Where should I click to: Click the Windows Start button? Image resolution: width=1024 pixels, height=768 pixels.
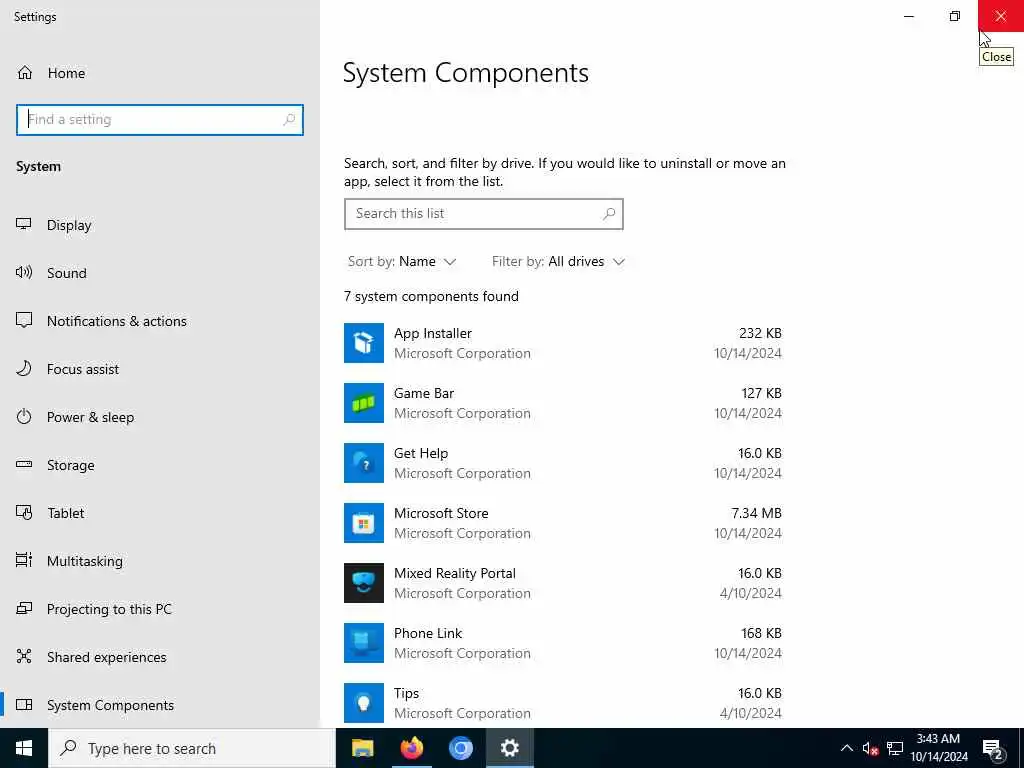[x=24, y=748]
